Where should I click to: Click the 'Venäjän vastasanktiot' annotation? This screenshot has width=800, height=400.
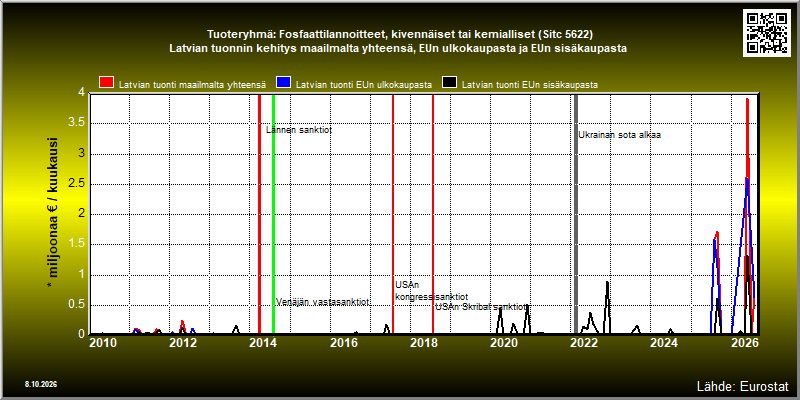322,302
